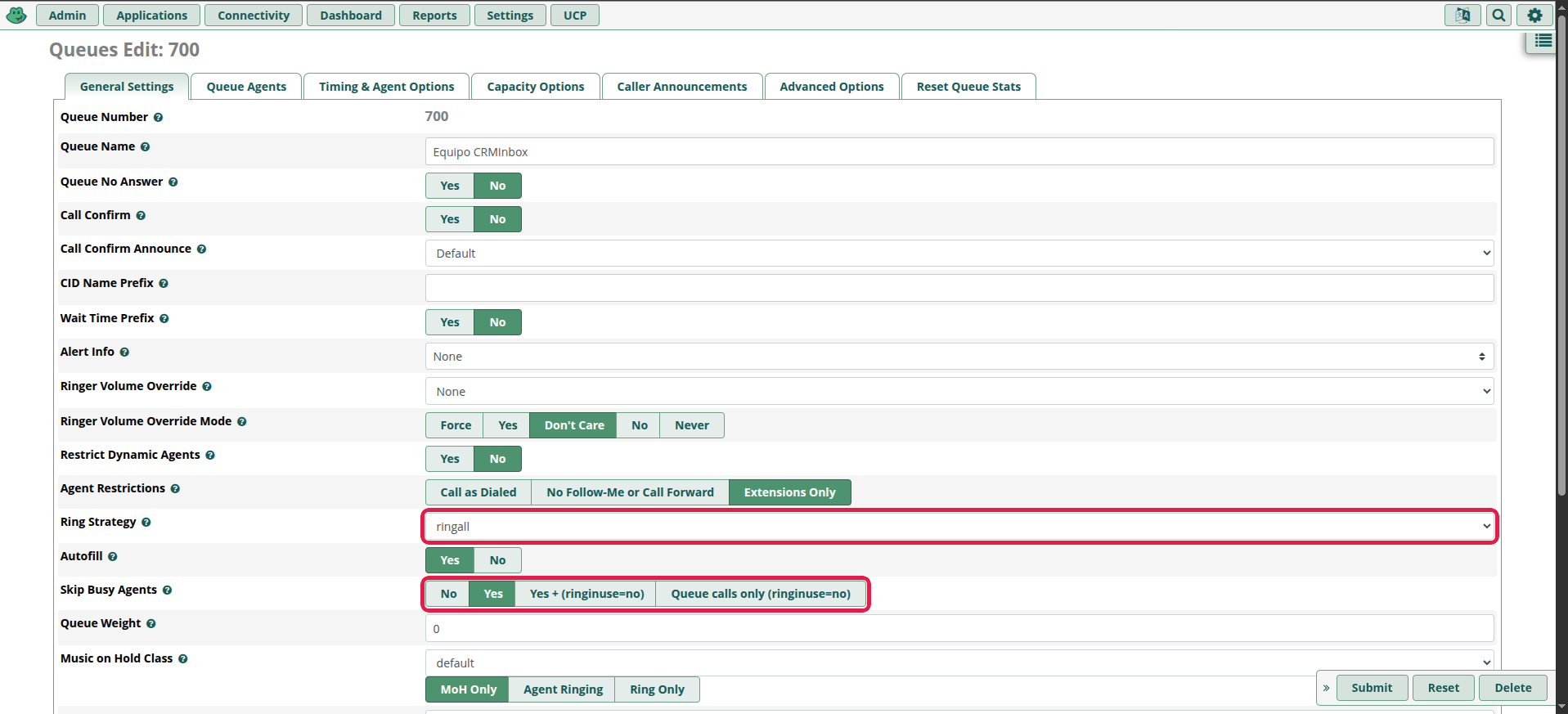
Task: Click help icon next to Alert Info
Action: tap(124, 353)
